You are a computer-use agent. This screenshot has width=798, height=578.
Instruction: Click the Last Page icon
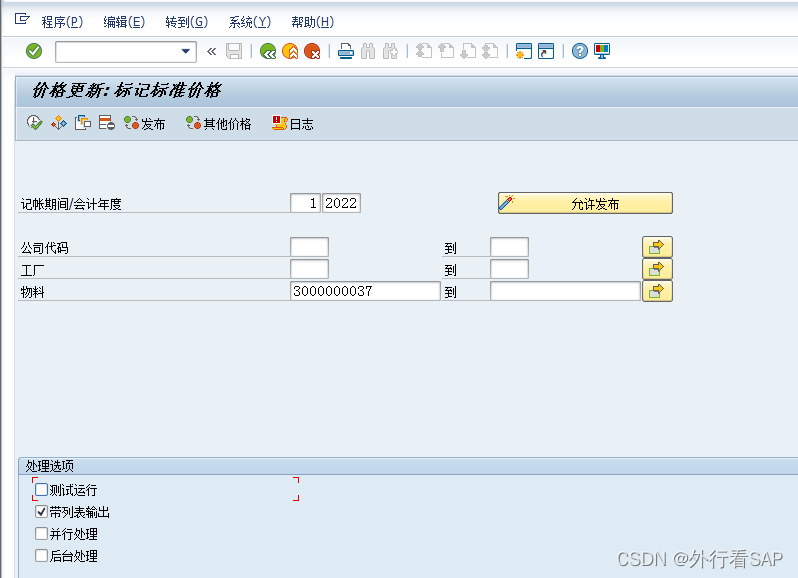click(x=490, y=51)
